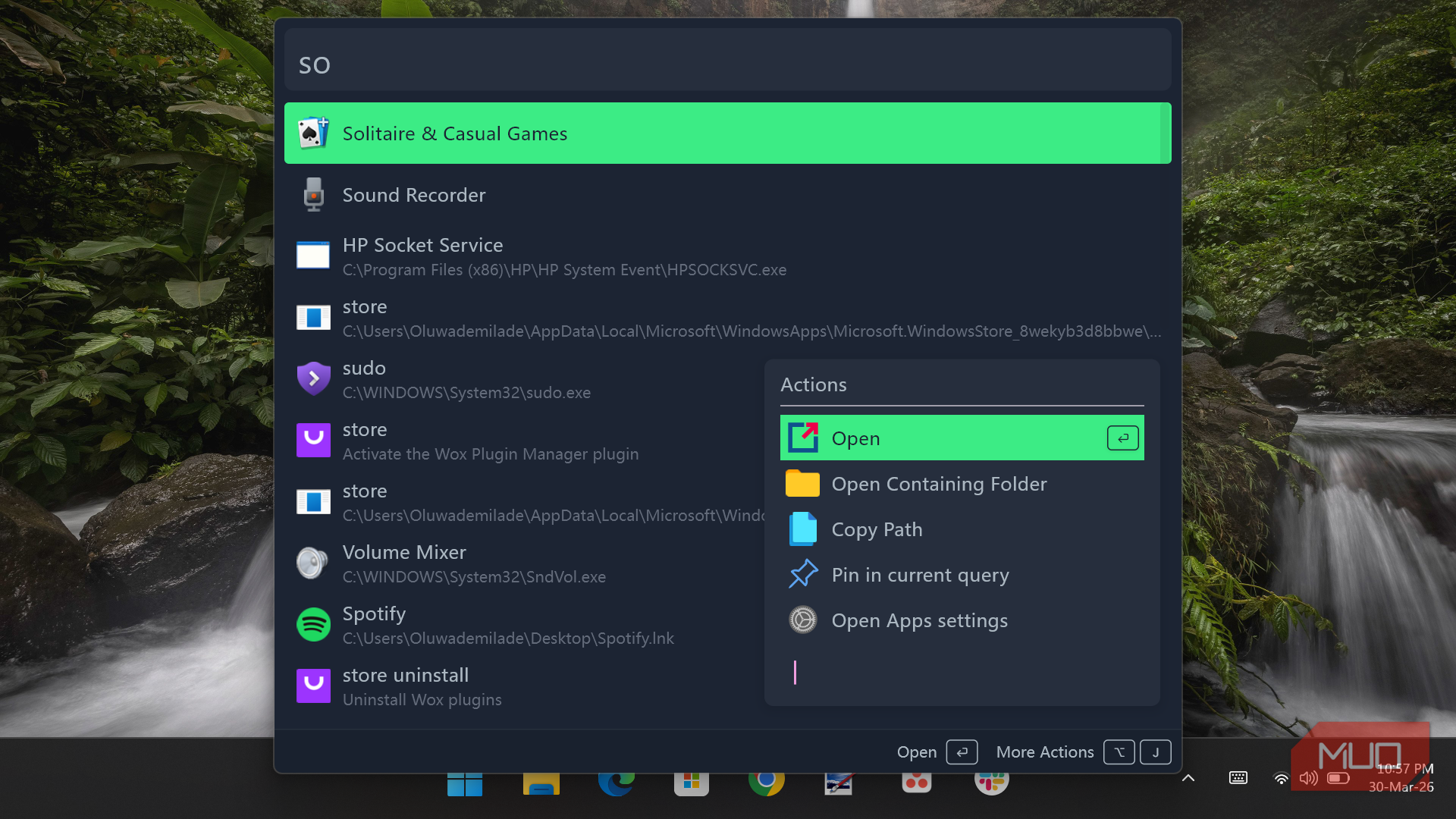Screen dimensions: 1456x819
Task: Choose Open Apps settings action
Action: pyautogui.click(x=962, y=620)
